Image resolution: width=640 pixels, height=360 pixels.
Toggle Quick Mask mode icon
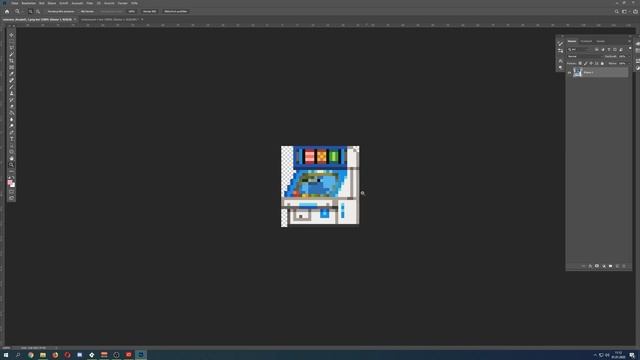click(11, 192)
